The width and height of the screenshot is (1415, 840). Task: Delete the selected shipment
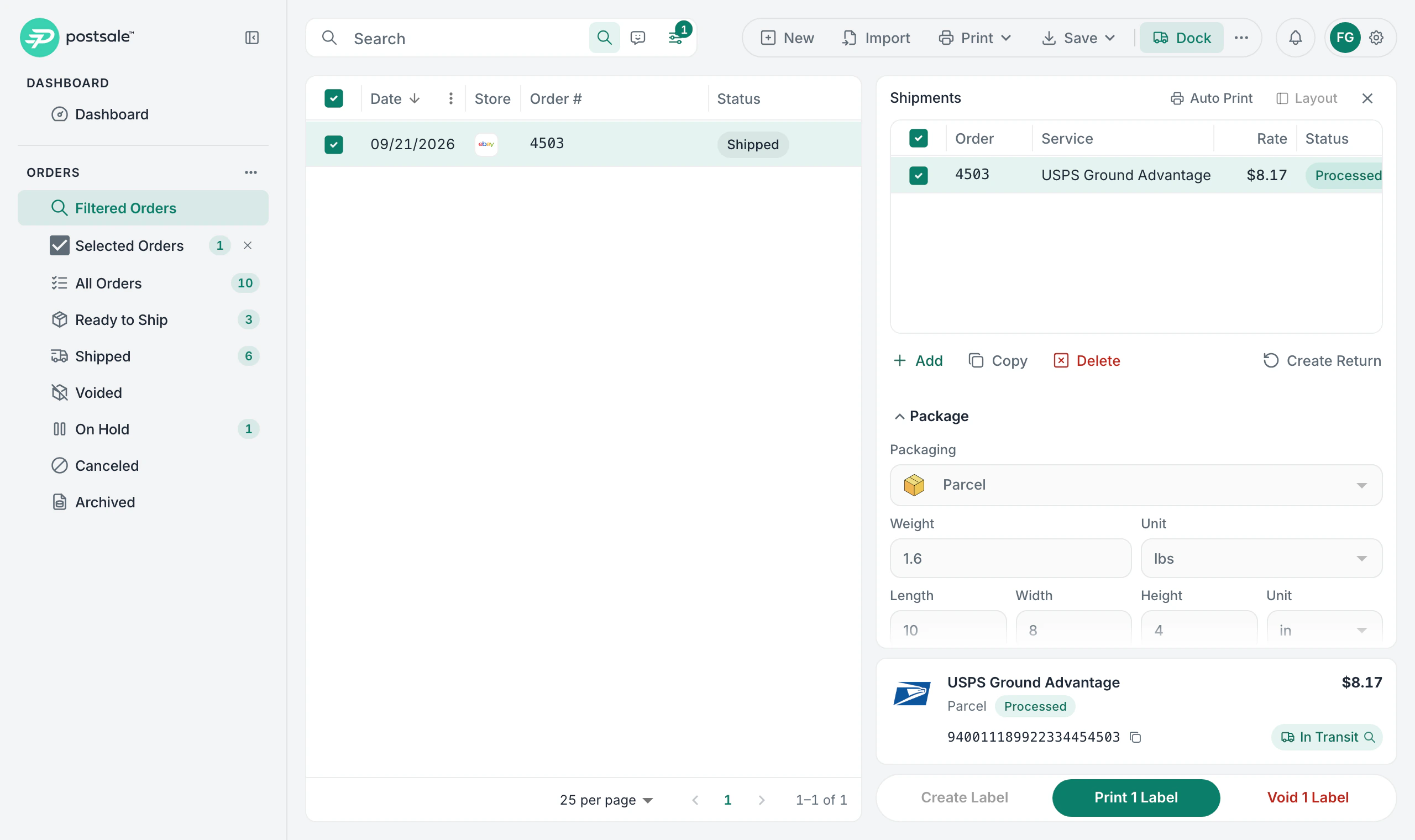(1087, 360)
